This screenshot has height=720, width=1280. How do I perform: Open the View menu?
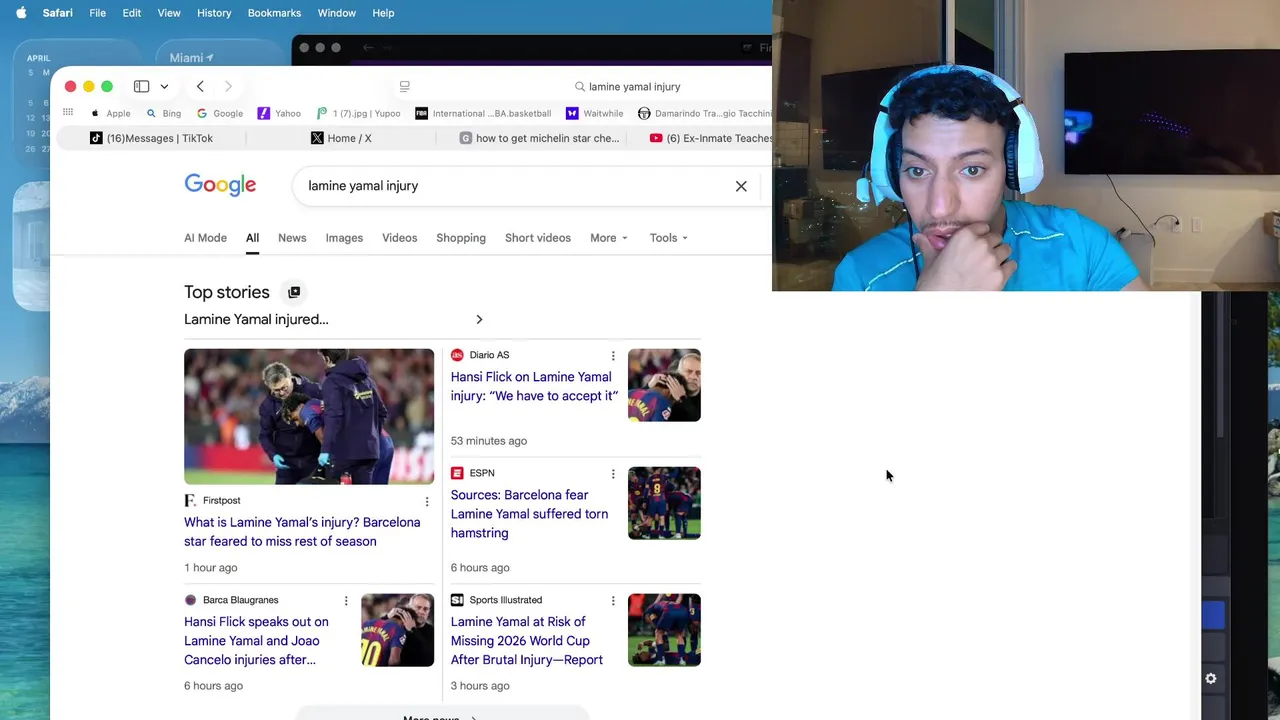pos(169,13)
